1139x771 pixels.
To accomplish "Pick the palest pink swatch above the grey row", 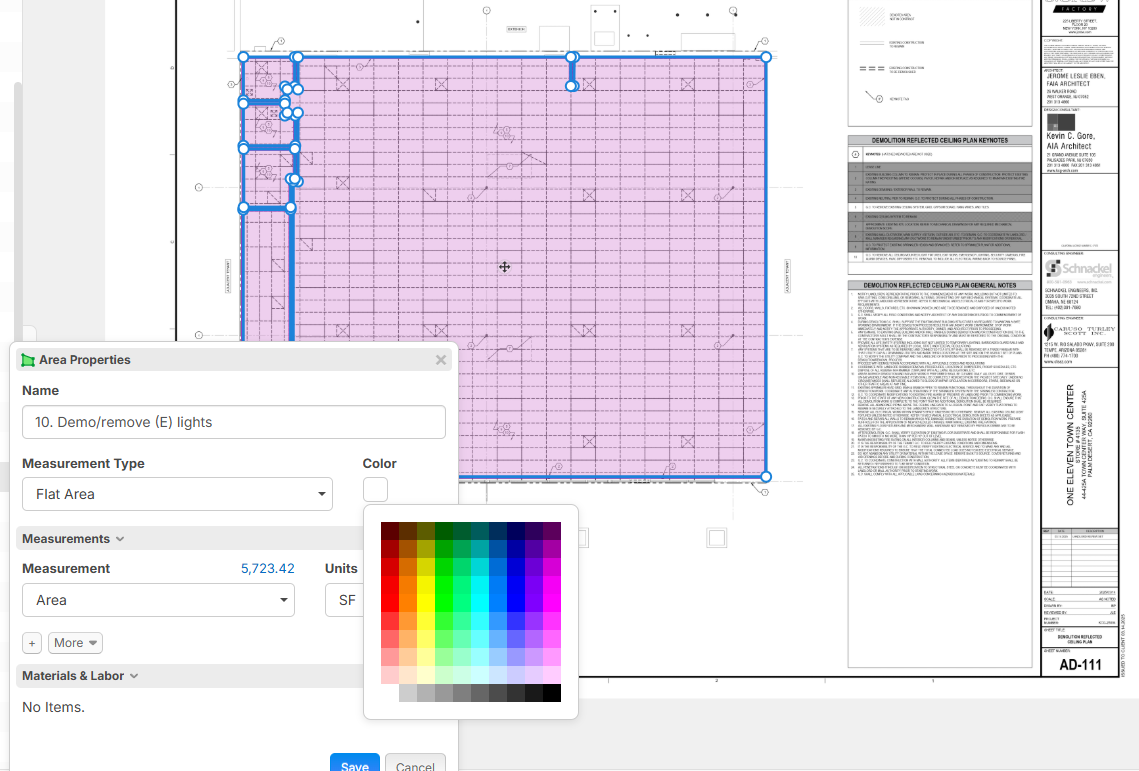I will (x=390, y=675).
